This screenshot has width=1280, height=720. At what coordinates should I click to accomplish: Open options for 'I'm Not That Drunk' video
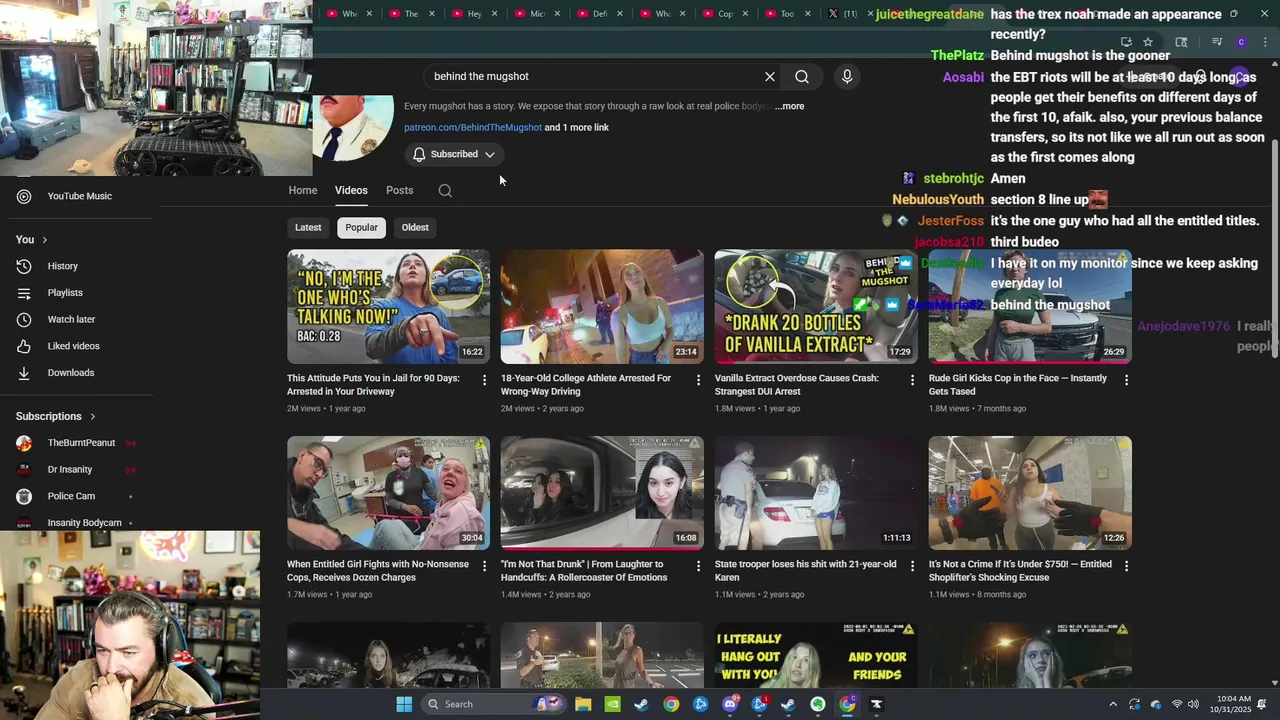(x=699, y=566)
